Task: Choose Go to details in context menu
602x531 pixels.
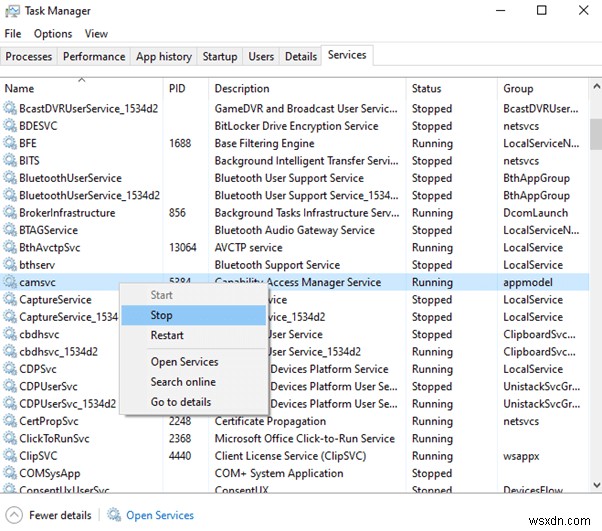Action: pos(194,402)
